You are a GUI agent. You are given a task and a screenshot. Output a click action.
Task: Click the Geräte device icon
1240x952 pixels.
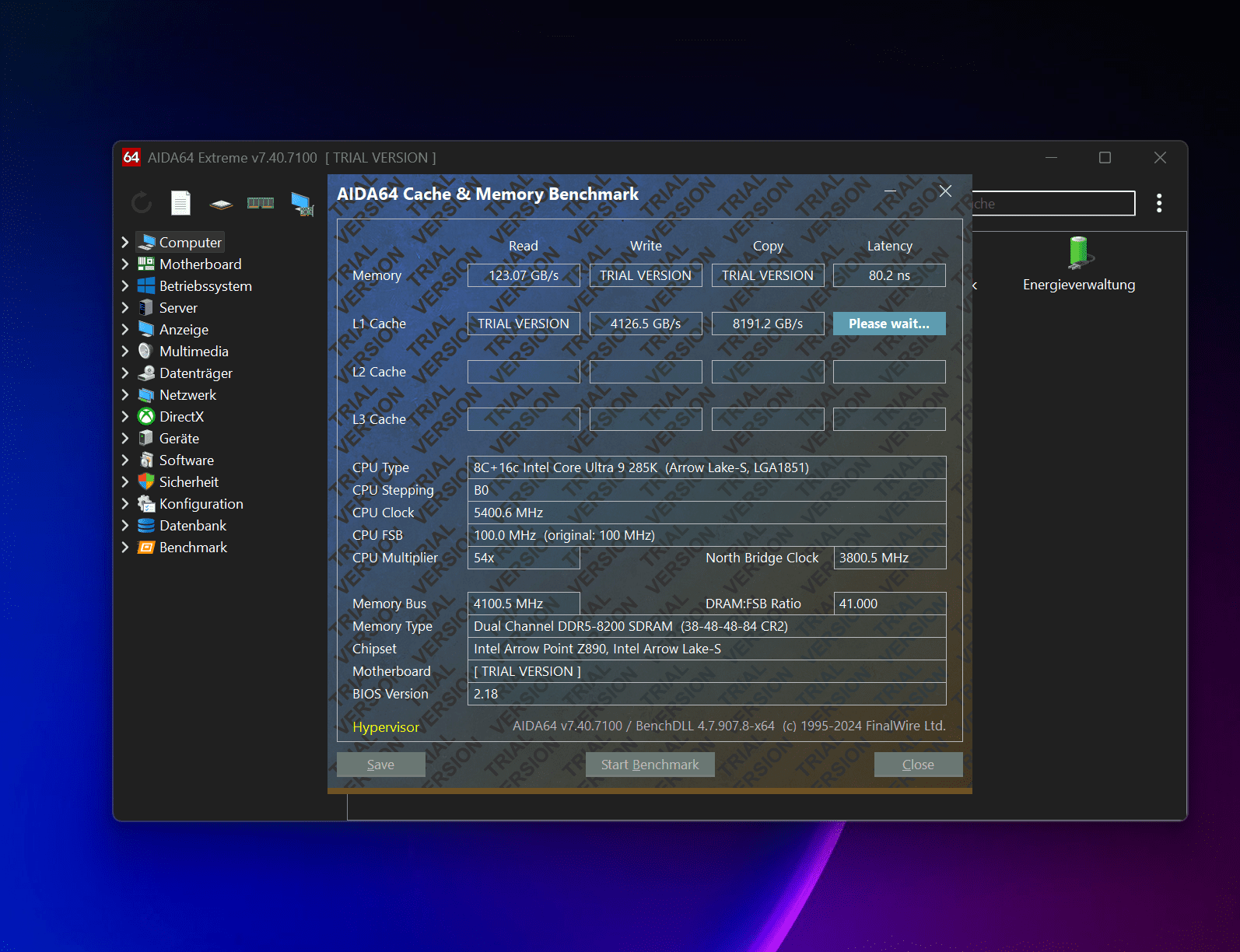(146, 439)
